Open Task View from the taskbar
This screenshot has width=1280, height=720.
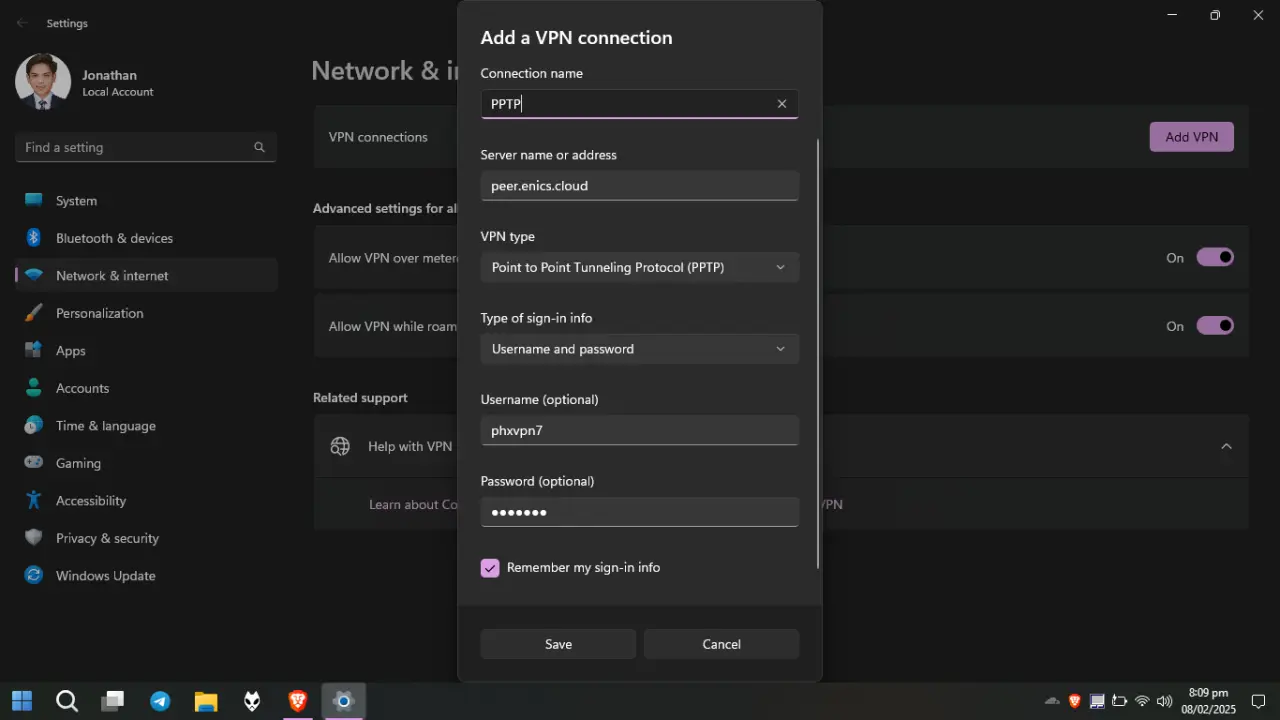[113, 701]
